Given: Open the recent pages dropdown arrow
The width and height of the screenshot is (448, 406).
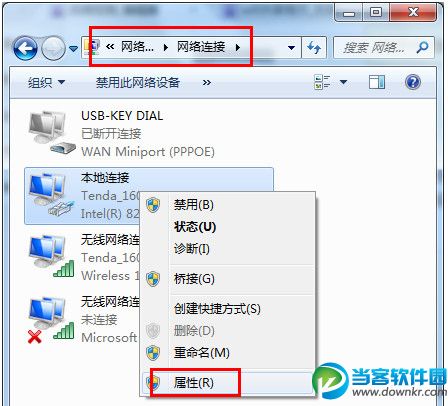Looking at the screenshot, I should pos(73,49).
